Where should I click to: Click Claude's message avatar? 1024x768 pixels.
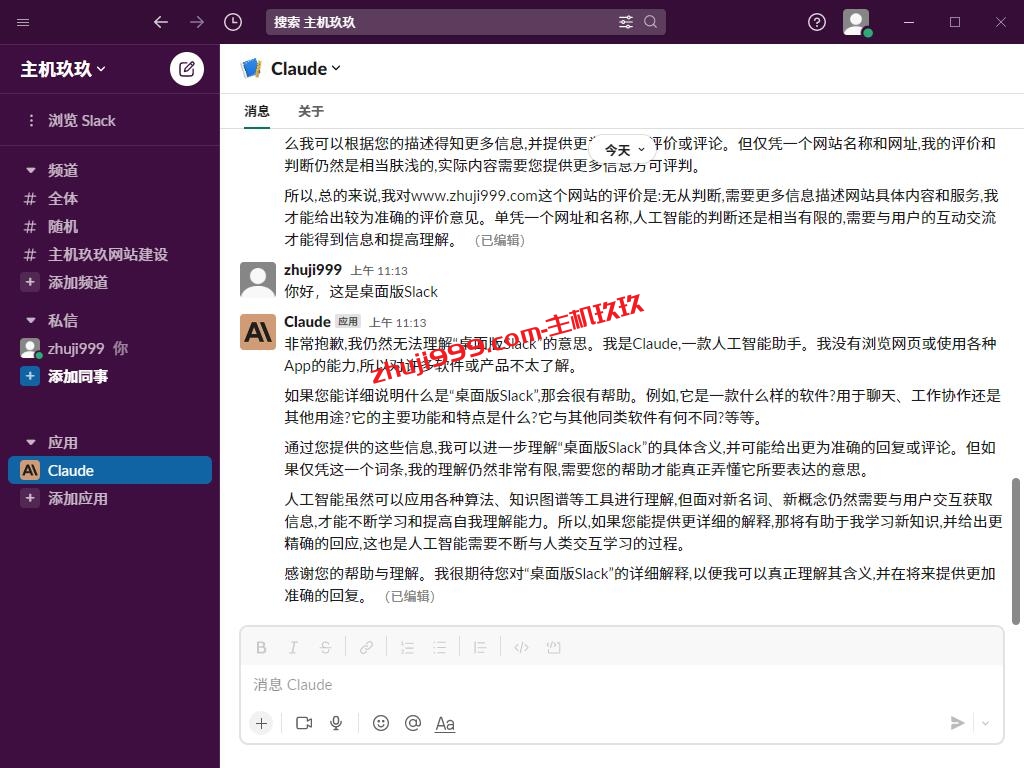(258, 332)
